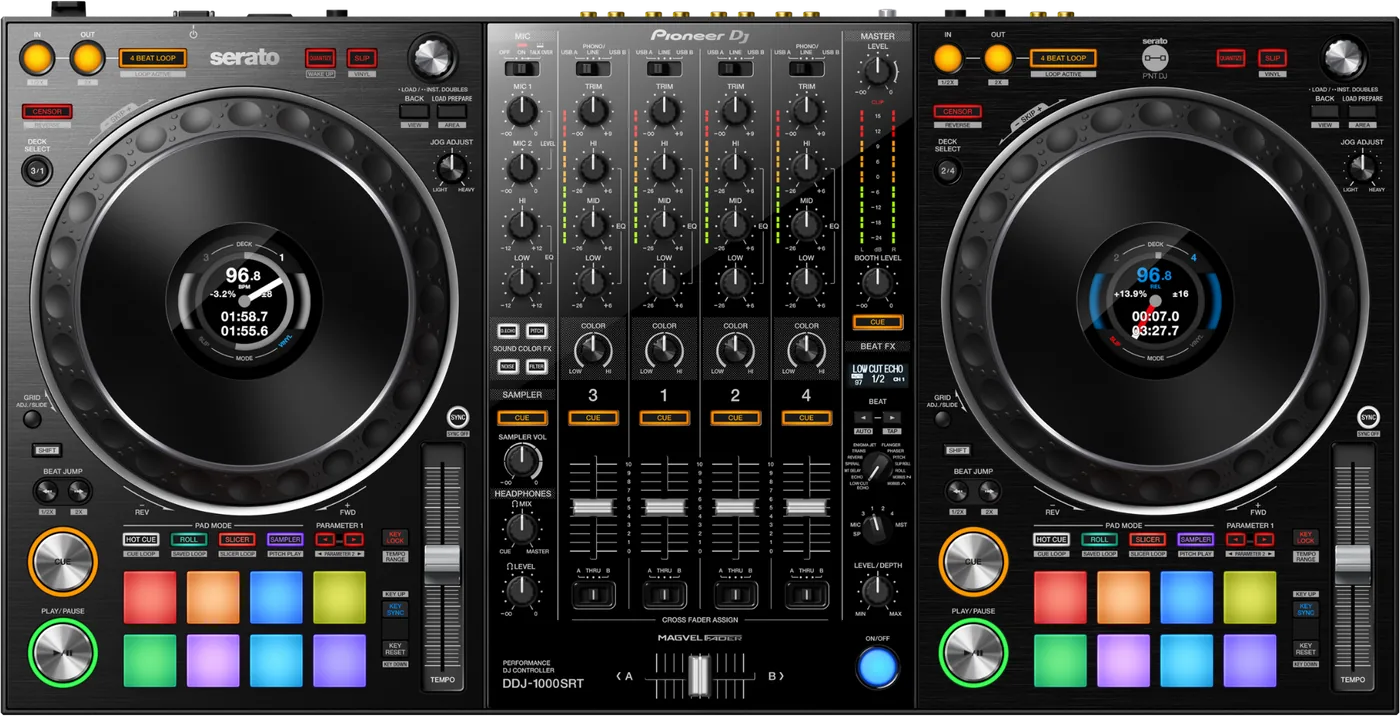The width and height of the screenshot is (1400, 716).
Task: Toggle SLIP mode on the right deck
Action: click(1272, 58)
